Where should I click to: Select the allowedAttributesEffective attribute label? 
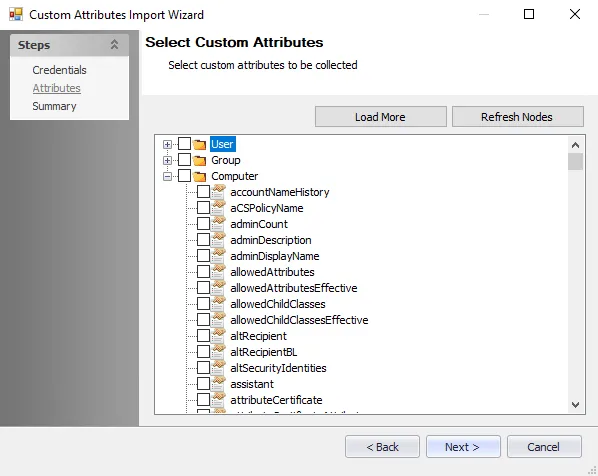(x=294, y=288)
